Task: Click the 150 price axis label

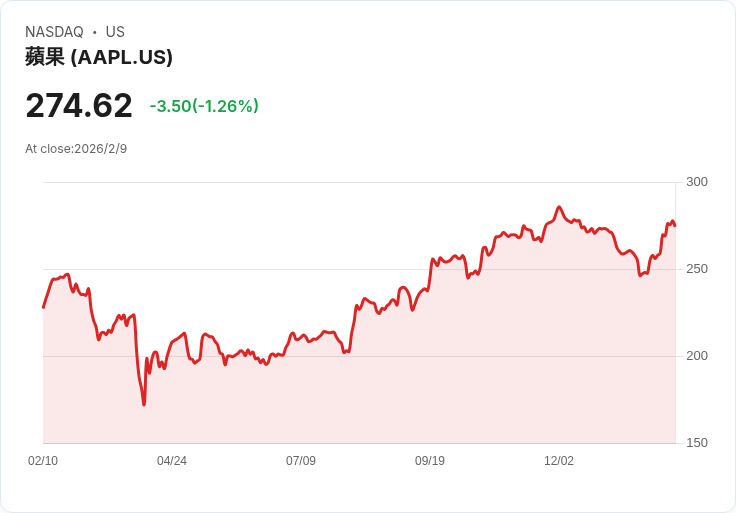Action: [697, 443]
